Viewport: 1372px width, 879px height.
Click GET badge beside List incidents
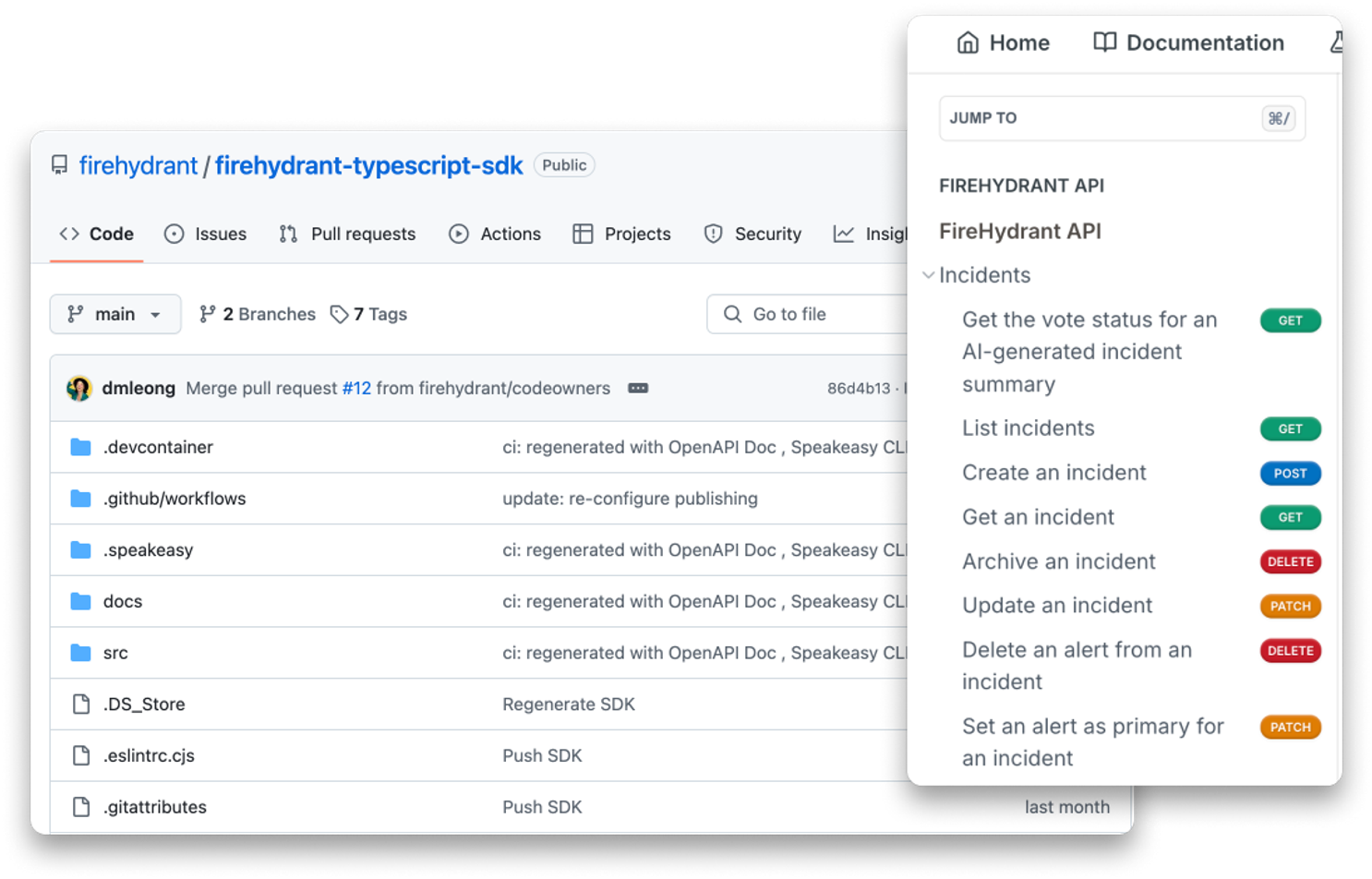pyautogui.click(x=1290, y=429)
